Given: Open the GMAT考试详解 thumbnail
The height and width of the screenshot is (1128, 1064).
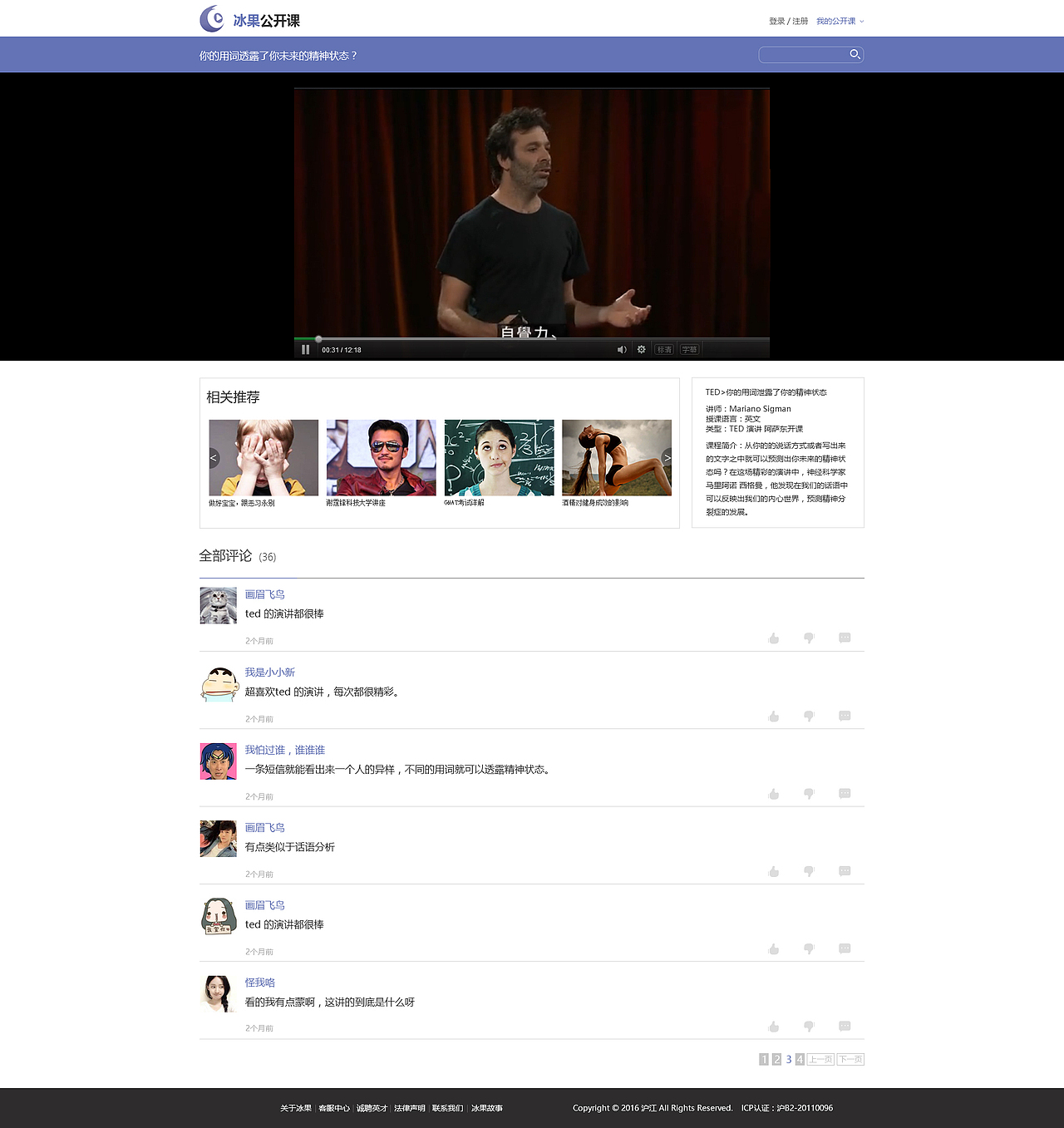Looking at the screenshot, I should [499, 458].
